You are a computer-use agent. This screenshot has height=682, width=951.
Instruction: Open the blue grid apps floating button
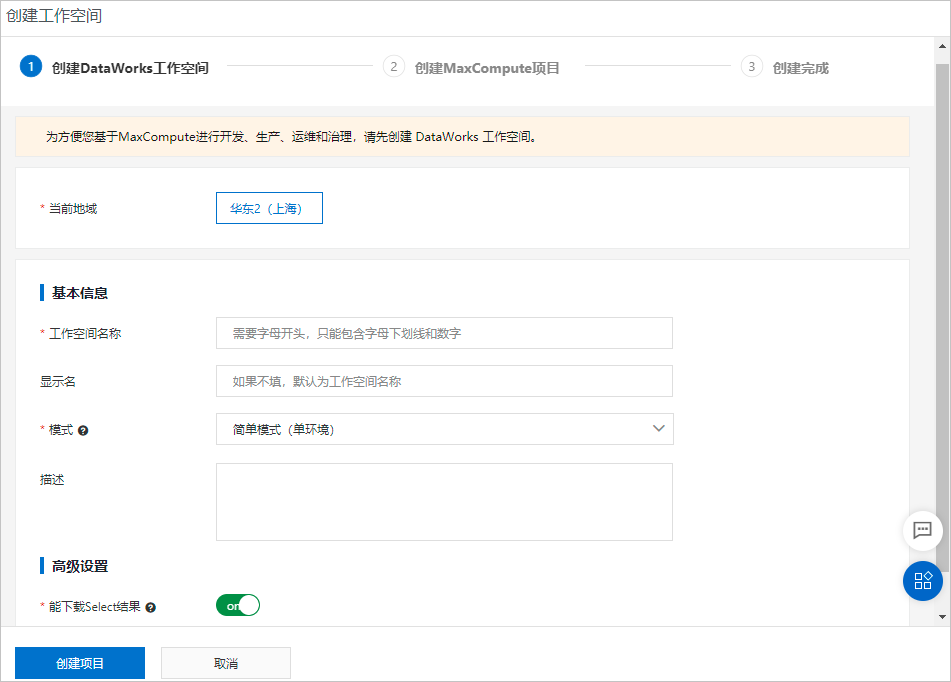(922, 581)
